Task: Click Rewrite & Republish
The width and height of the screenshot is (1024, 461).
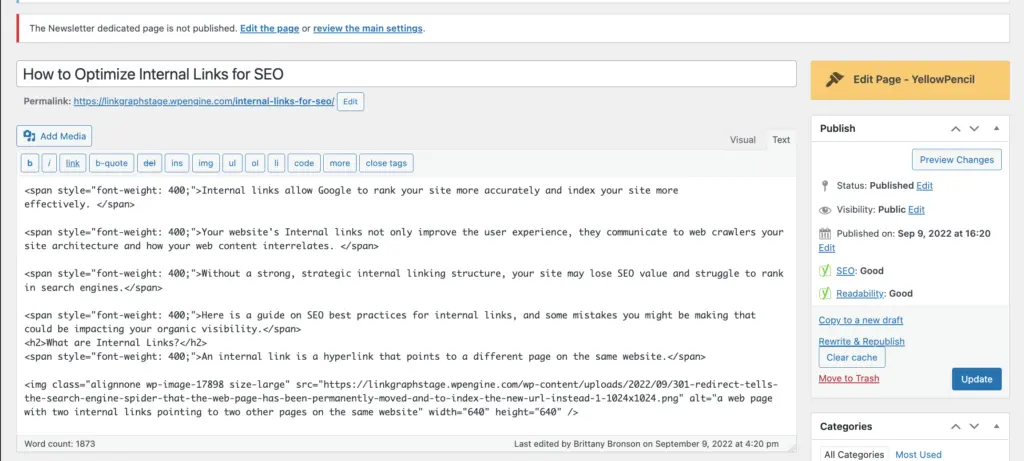Action: pos(861,342)
